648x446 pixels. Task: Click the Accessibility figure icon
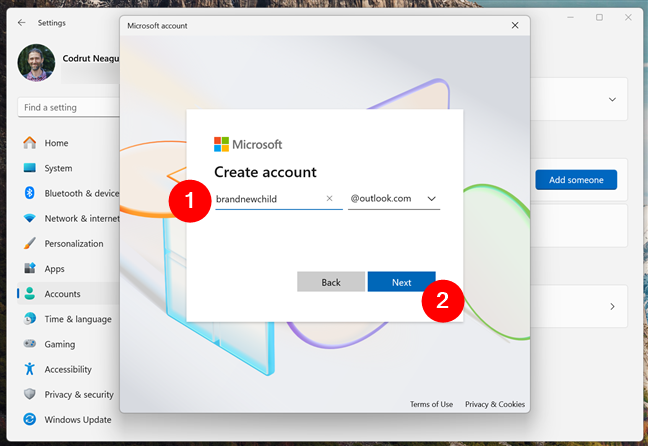(x=29, y=369)
